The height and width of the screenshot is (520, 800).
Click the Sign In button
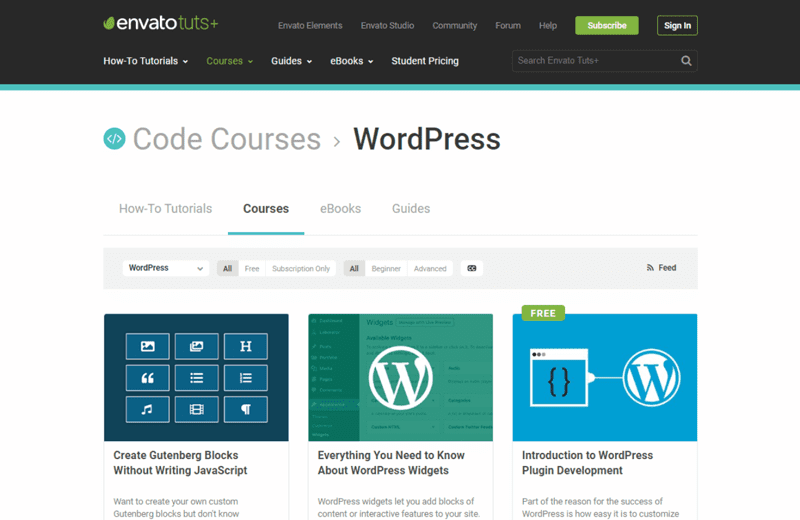tap(677, 26)
